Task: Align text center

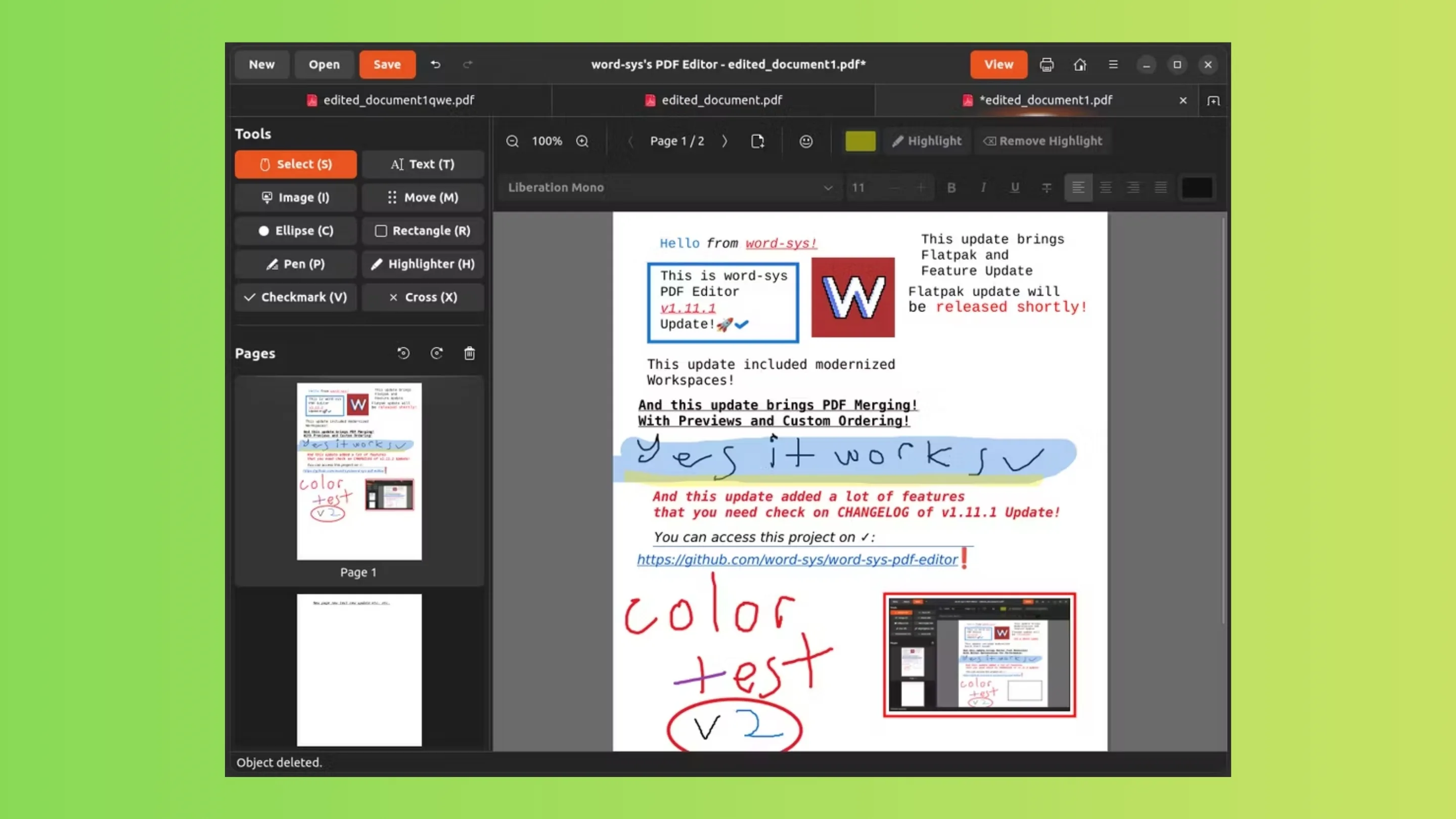Action: coord(1106,188)
